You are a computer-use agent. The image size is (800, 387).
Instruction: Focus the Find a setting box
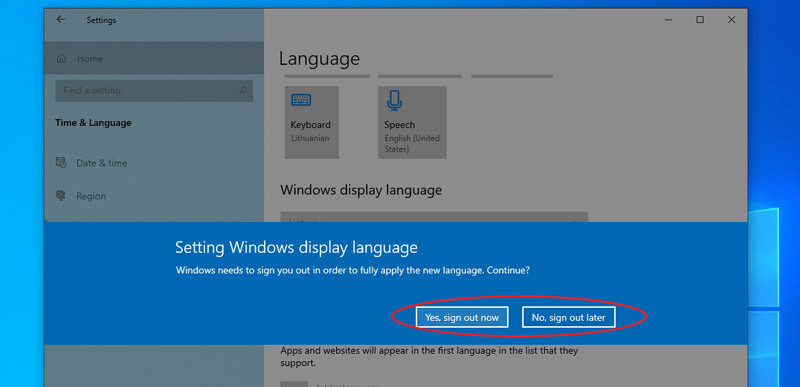point(154,91)
